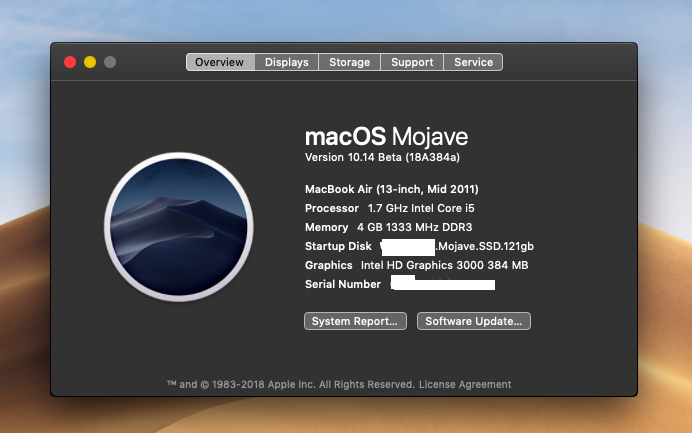Click the Memory label
The height and width of the screenshot is (433, 692).
point(326,227)
